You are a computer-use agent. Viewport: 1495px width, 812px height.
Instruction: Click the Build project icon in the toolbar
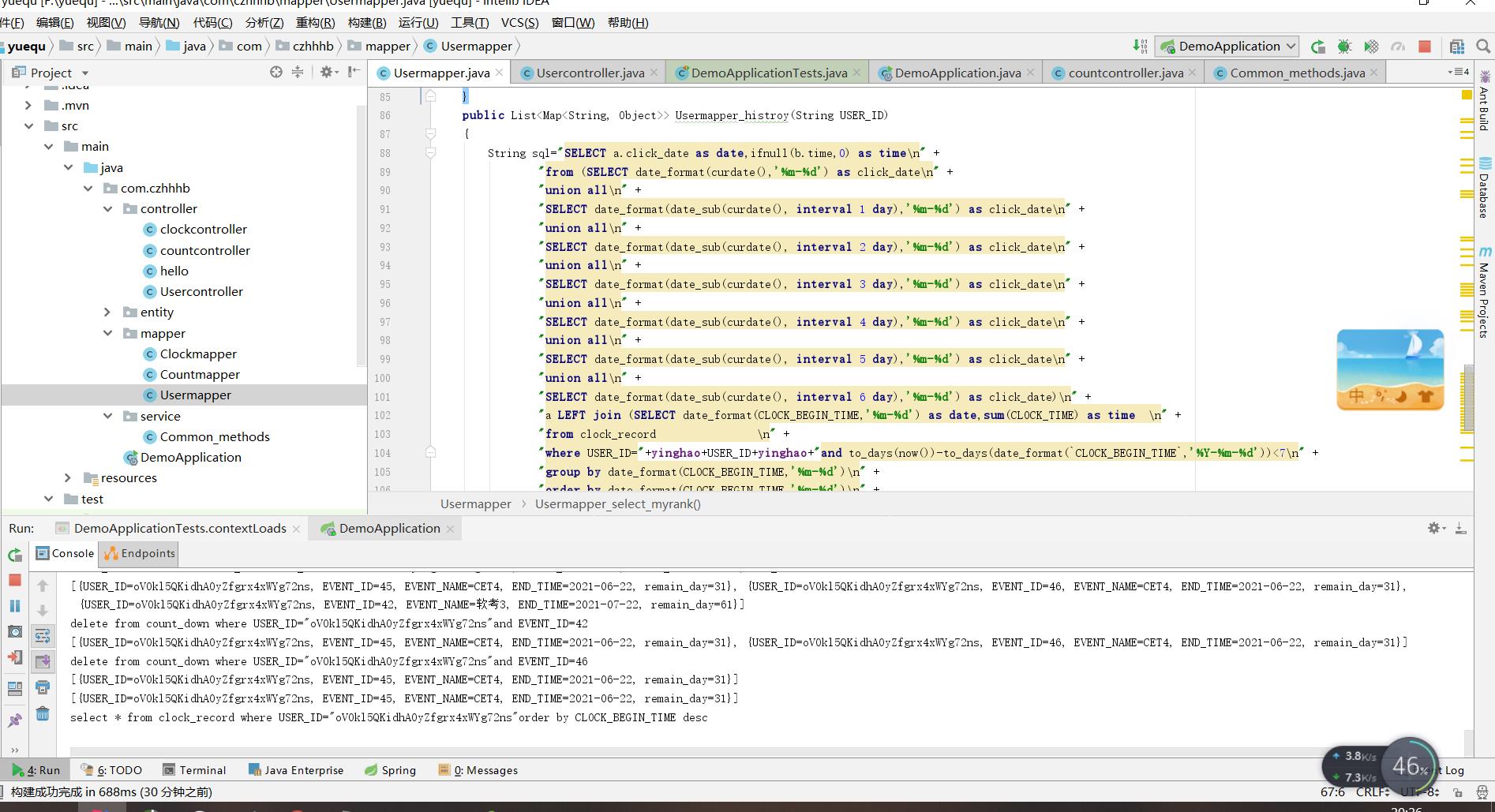point(1140,46)
